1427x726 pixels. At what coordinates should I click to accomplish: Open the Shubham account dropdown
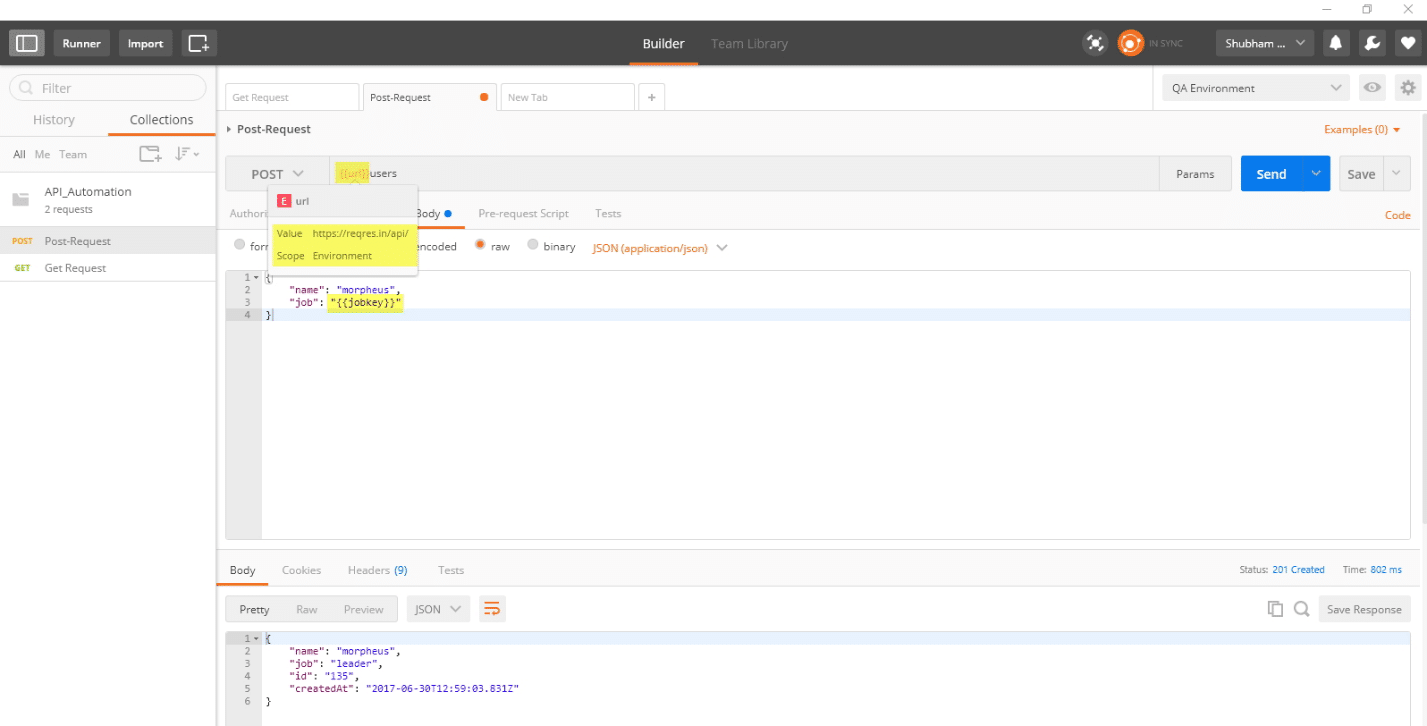(1265, 43)
